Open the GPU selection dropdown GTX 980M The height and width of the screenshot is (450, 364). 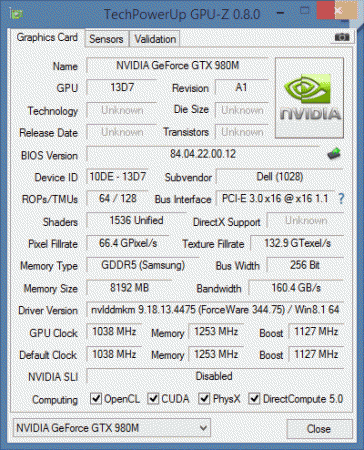[112, 428]
